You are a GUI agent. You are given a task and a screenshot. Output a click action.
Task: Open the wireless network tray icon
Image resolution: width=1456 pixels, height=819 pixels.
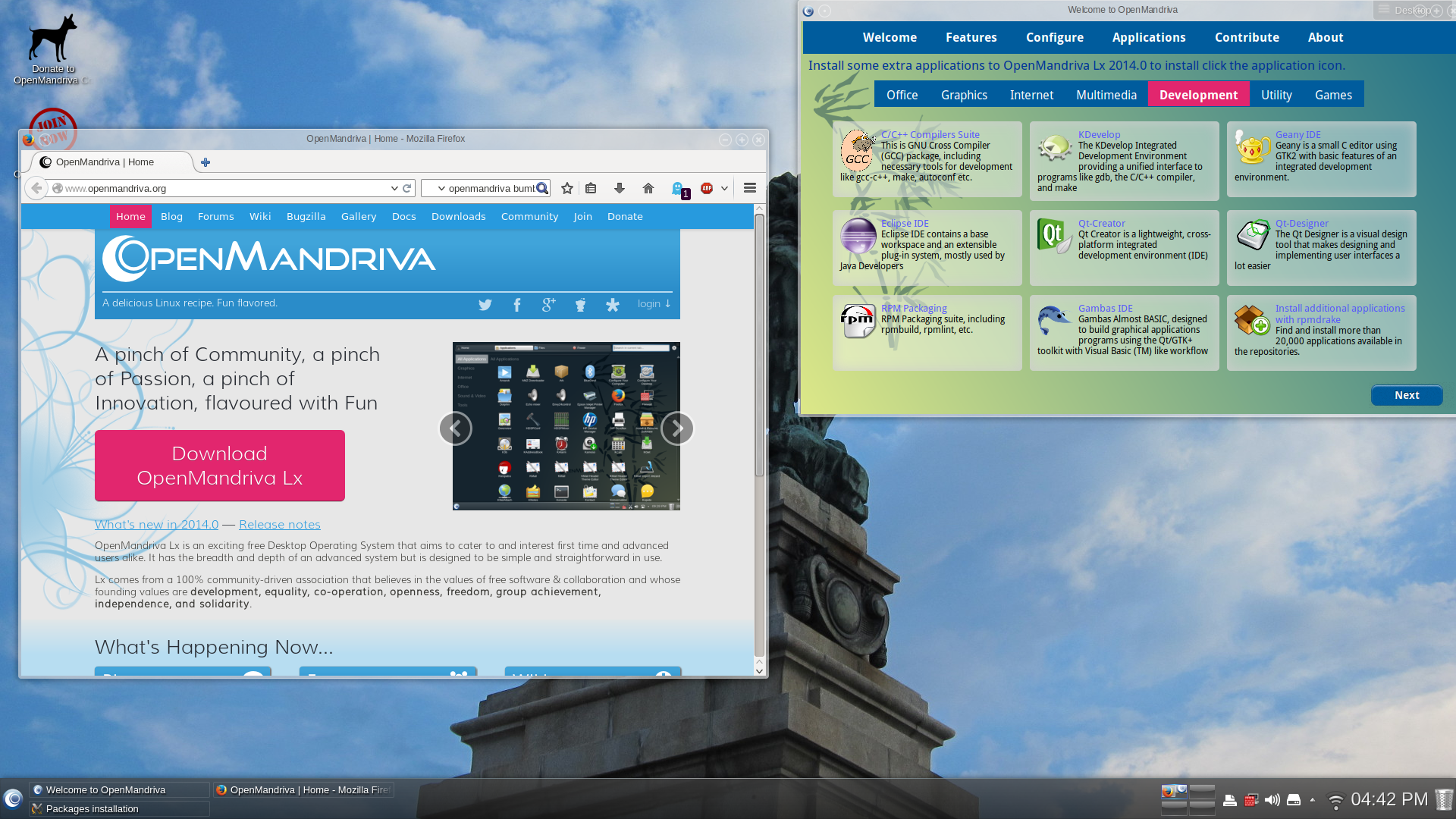[x=1336, y=800]
